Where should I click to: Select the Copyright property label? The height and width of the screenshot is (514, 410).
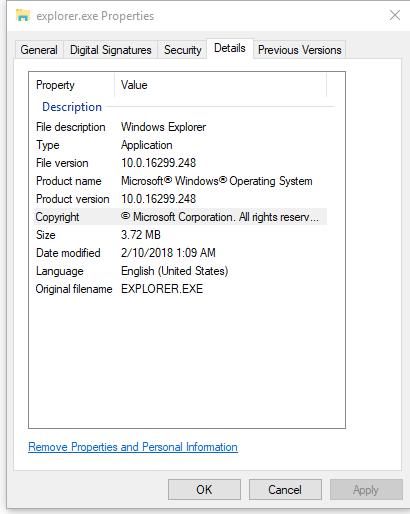[57, 217]
